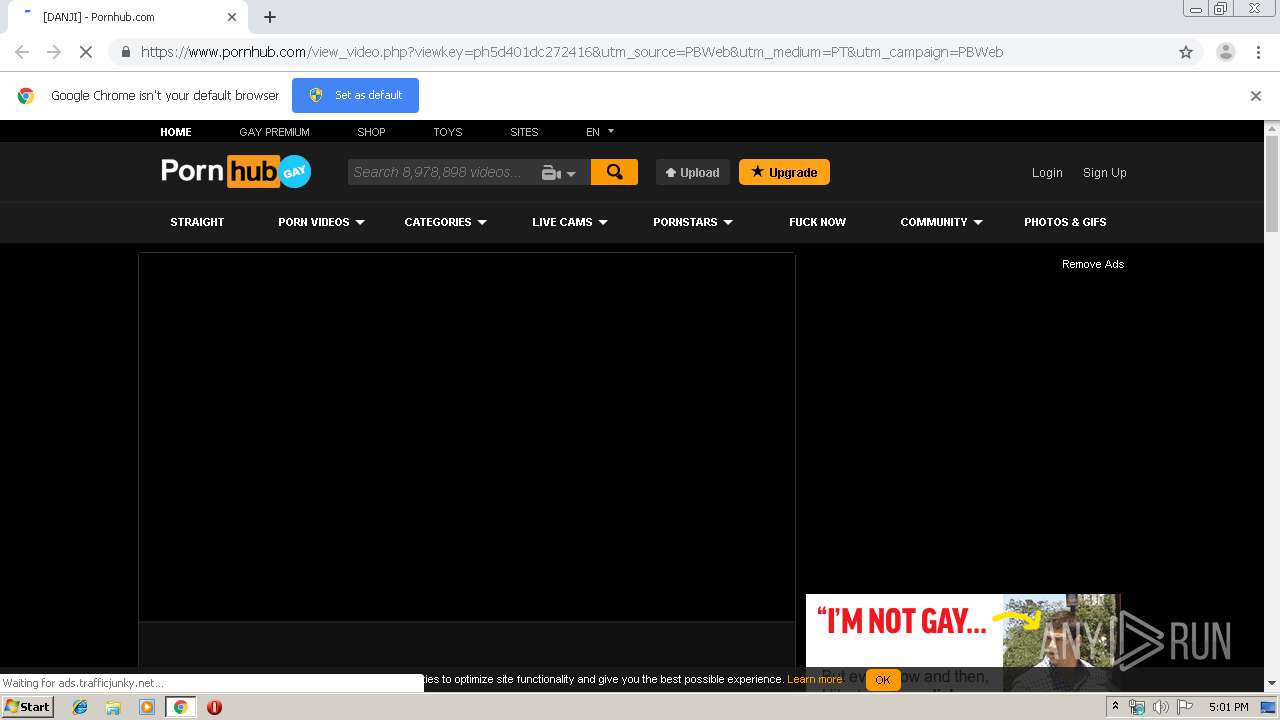Open the HOME top menu item
Image resolution: width=1280 pixels, height=720 pixels.
click(x=176, y=132)
